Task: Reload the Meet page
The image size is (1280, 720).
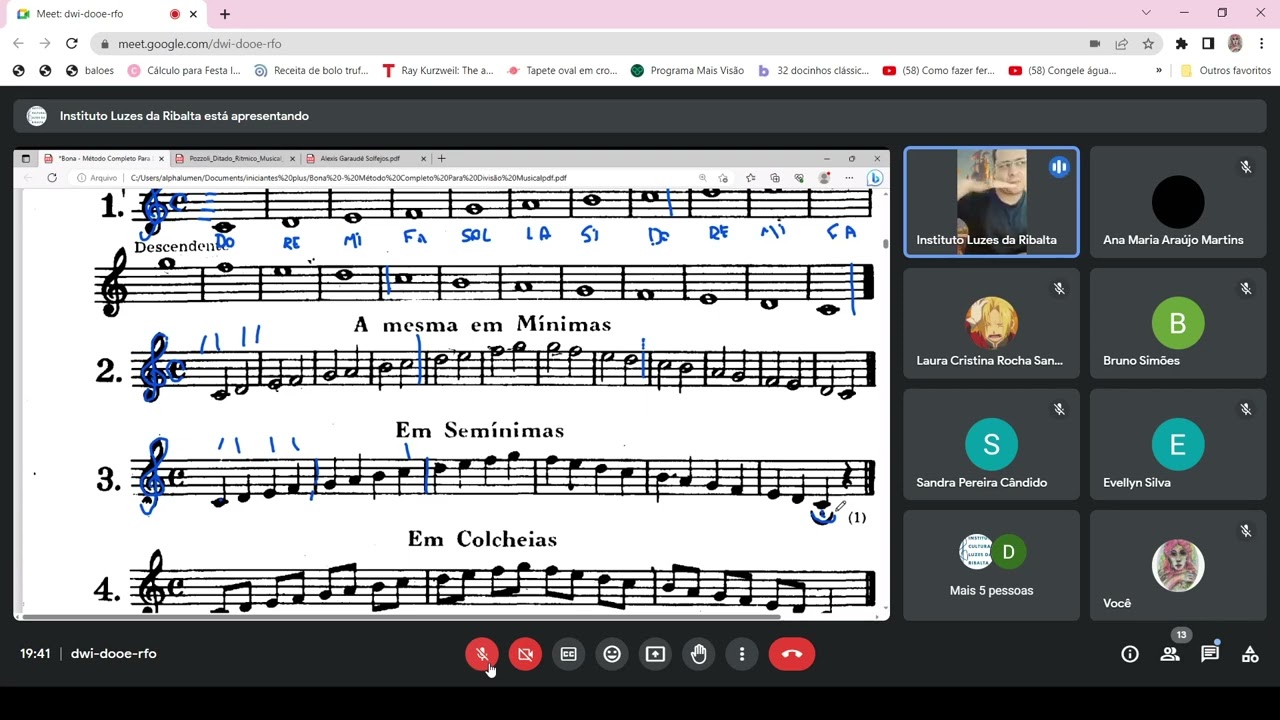Action: 71,44
